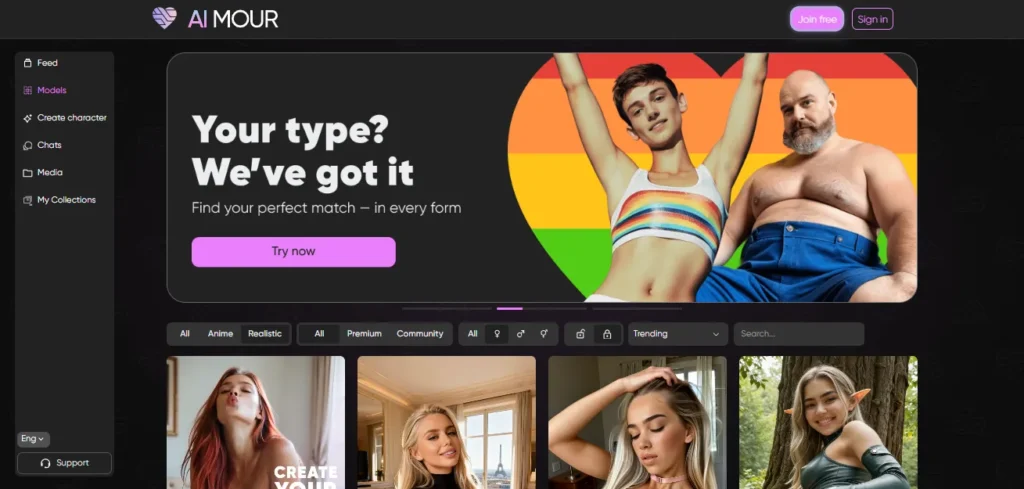Filter by Community models
The height and width of the screenshot is (489, 1024).
coord(420,334)
